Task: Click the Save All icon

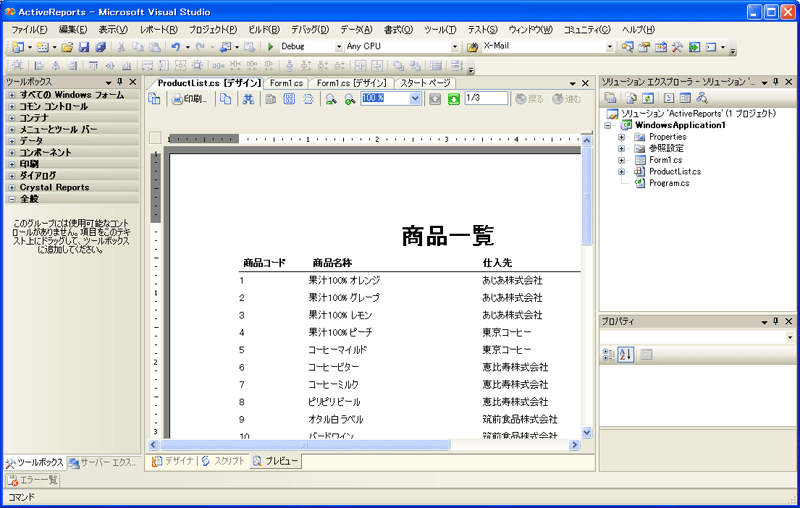Action: click(101, 47)
